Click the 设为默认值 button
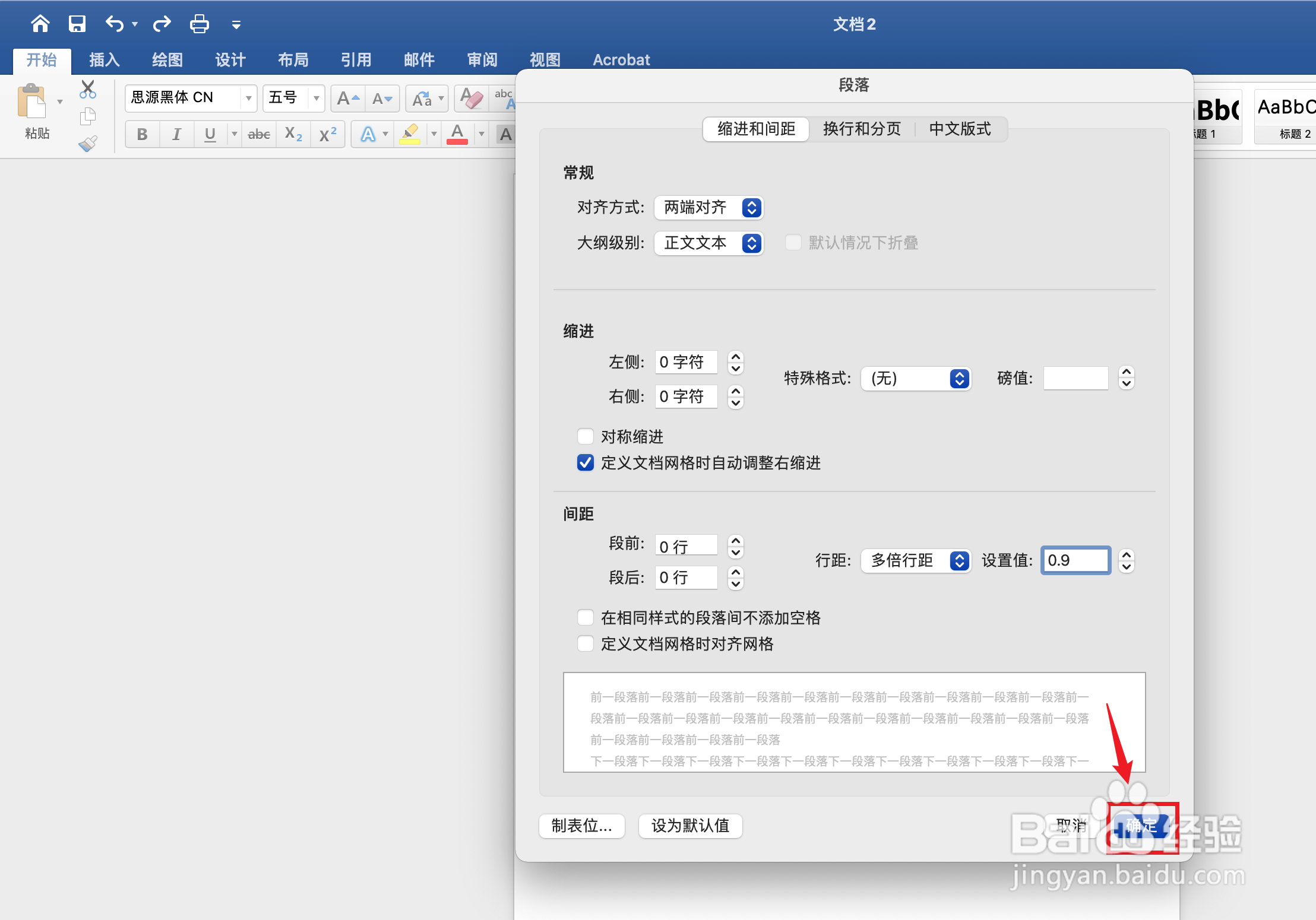The width and height of the screenshot is (1316, 920). pos(690,826)
